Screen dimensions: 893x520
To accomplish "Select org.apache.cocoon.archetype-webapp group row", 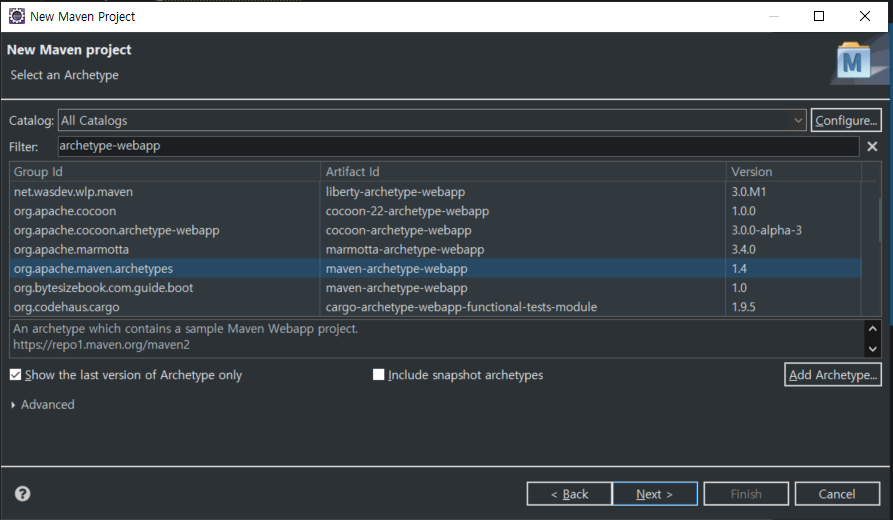I will pos(435,230).
